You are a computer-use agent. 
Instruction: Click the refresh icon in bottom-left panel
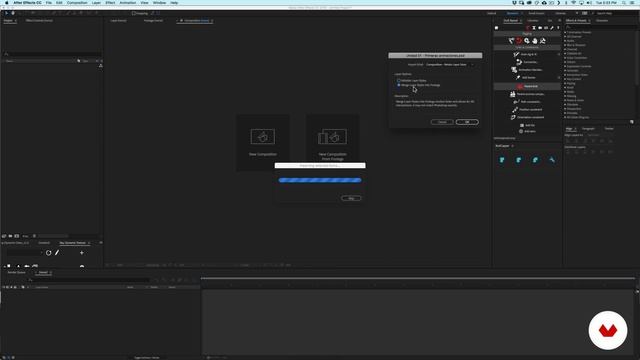(x=49, y=253)
